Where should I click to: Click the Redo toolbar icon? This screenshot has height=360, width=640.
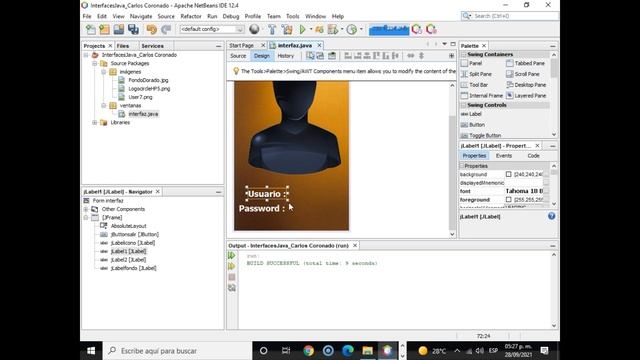(x=166, y=29)
